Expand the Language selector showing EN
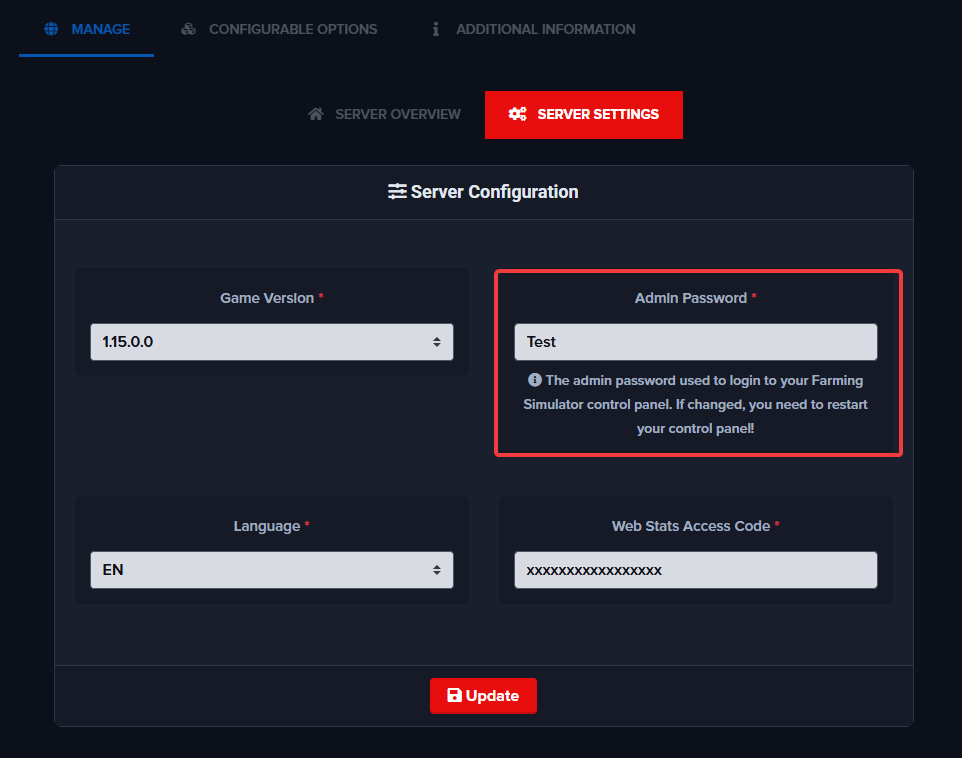 click(x=271, y=570)
